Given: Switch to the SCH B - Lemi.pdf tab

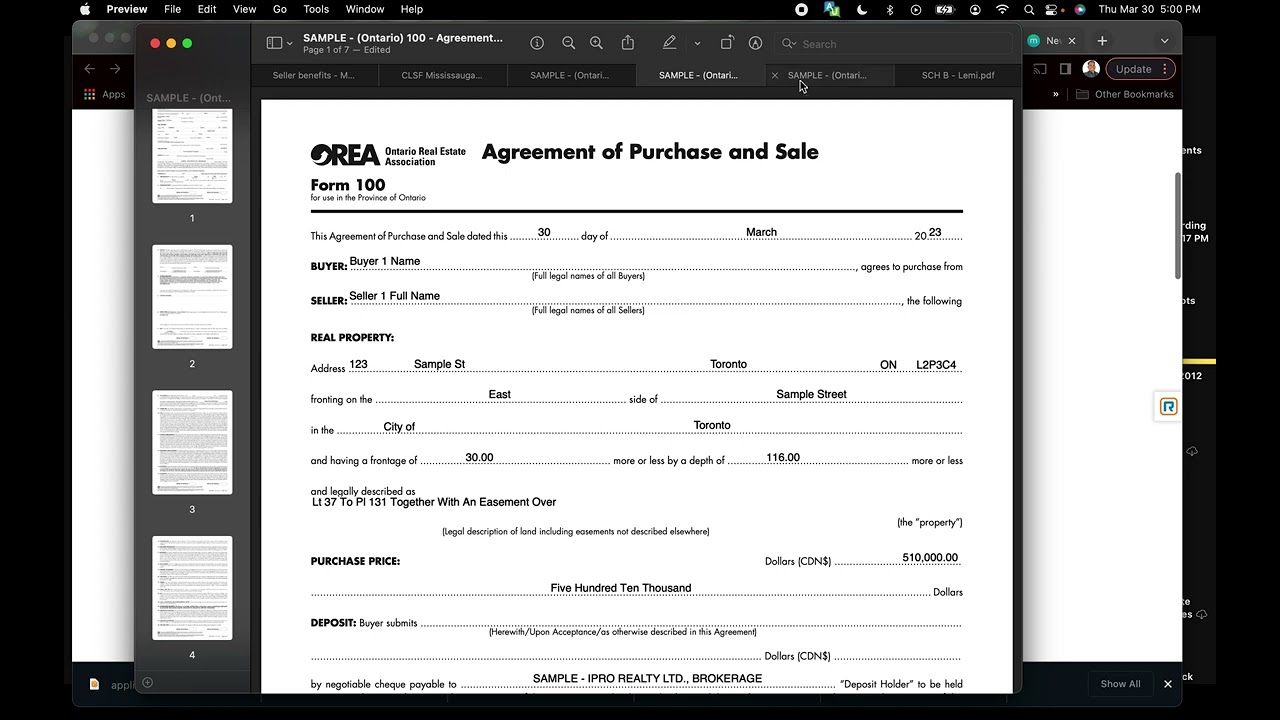Looking at the screenshot, I should (x=958, y=75).
